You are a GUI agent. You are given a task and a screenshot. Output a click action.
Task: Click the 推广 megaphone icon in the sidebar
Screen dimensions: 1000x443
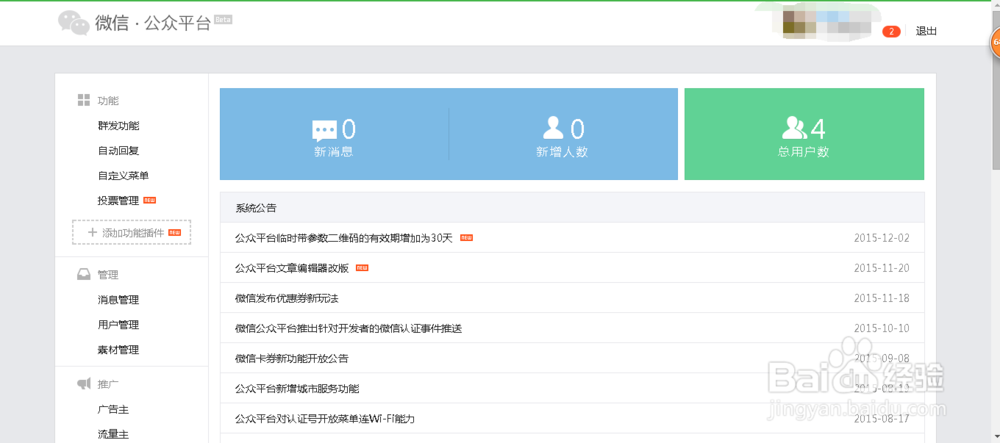coord(84,384)
